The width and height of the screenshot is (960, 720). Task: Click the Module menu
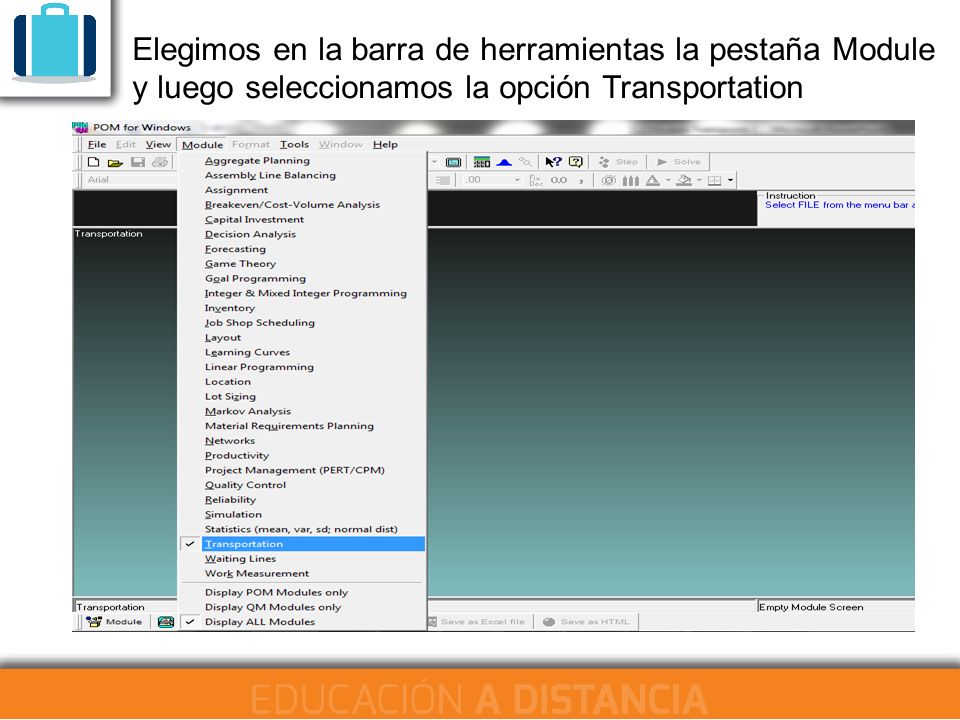tap(202, 144)
